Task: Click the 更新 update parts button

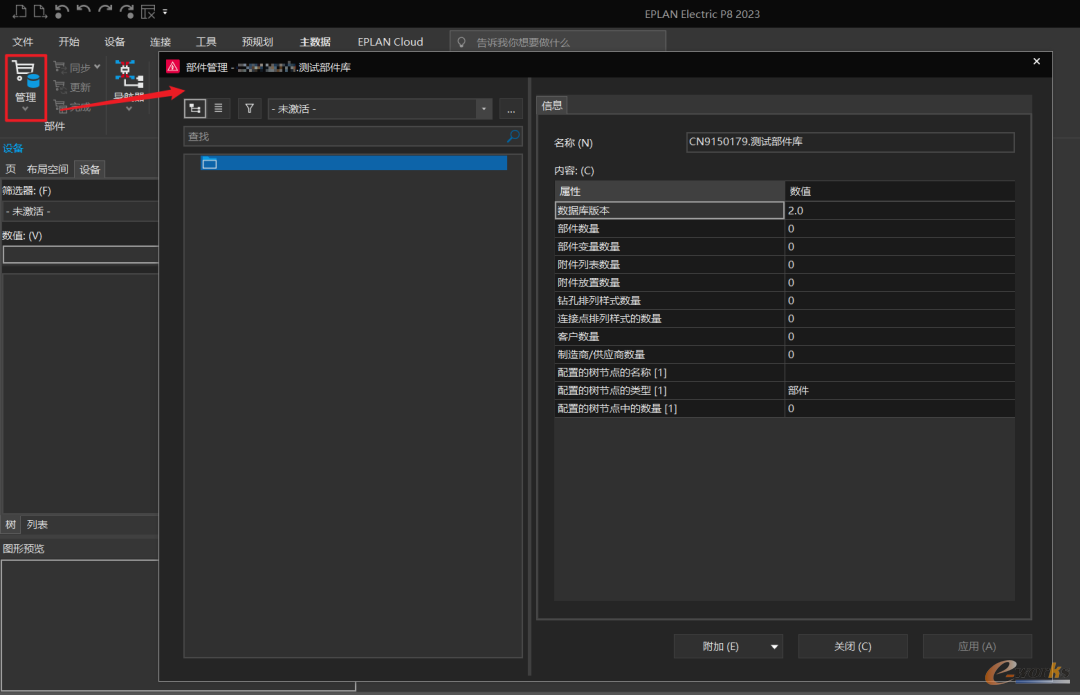Action: 72,87
